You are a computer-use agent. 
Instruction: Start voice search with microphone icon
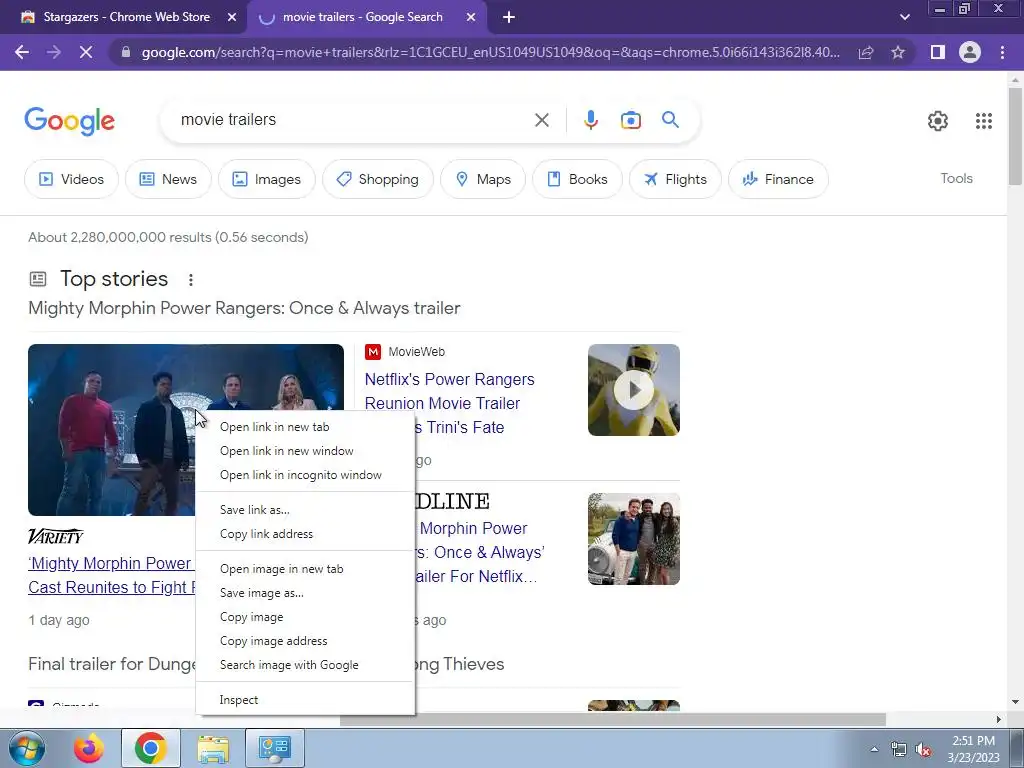click(x=591, y=120)
